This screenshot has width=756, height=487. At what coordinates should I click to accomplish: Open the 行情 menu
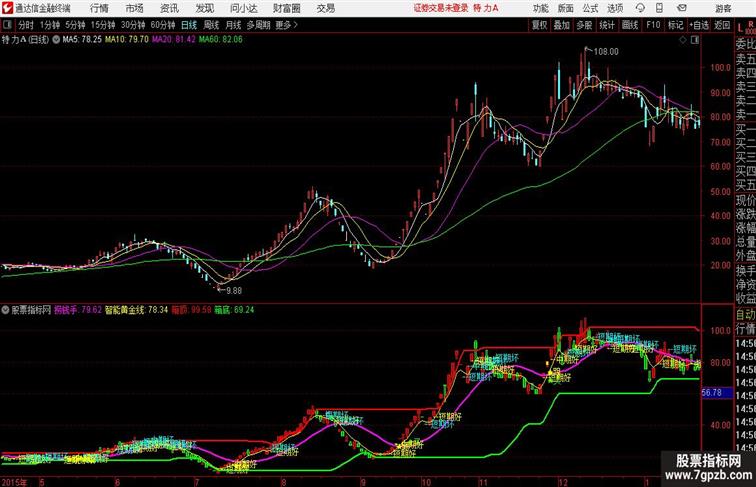99,8
